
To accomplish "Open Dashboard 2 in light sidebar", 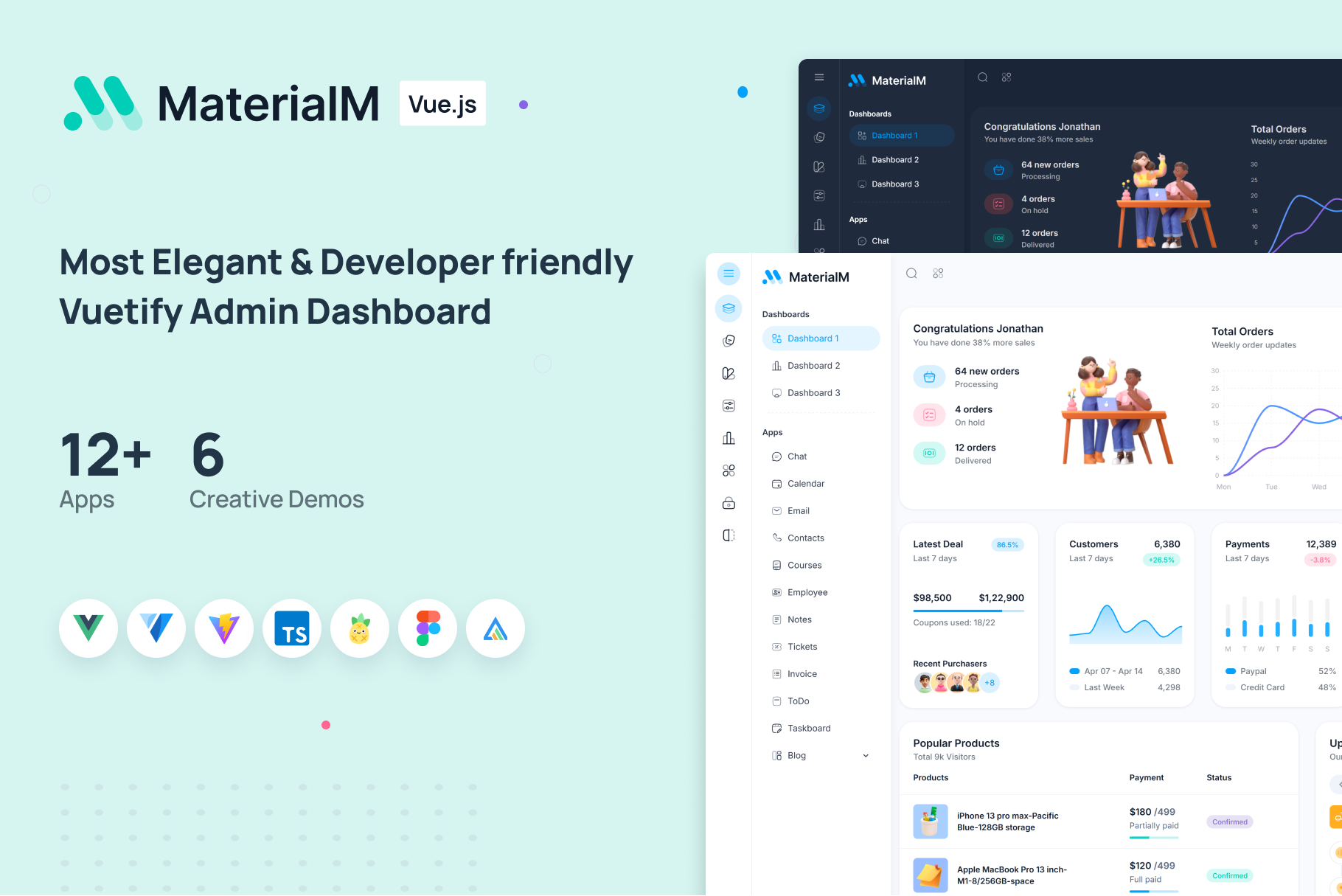I will (x=813, y=366).
